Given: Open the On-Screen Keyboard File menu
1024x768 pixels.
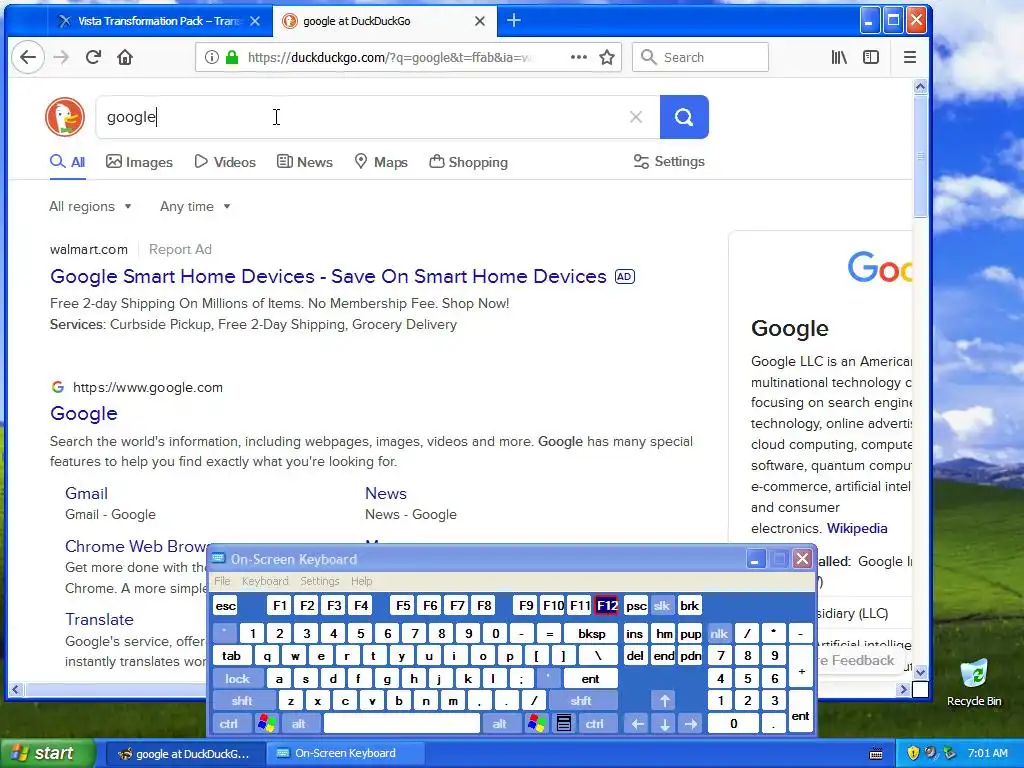Looking at the screenshot, I should click(223, 581).
